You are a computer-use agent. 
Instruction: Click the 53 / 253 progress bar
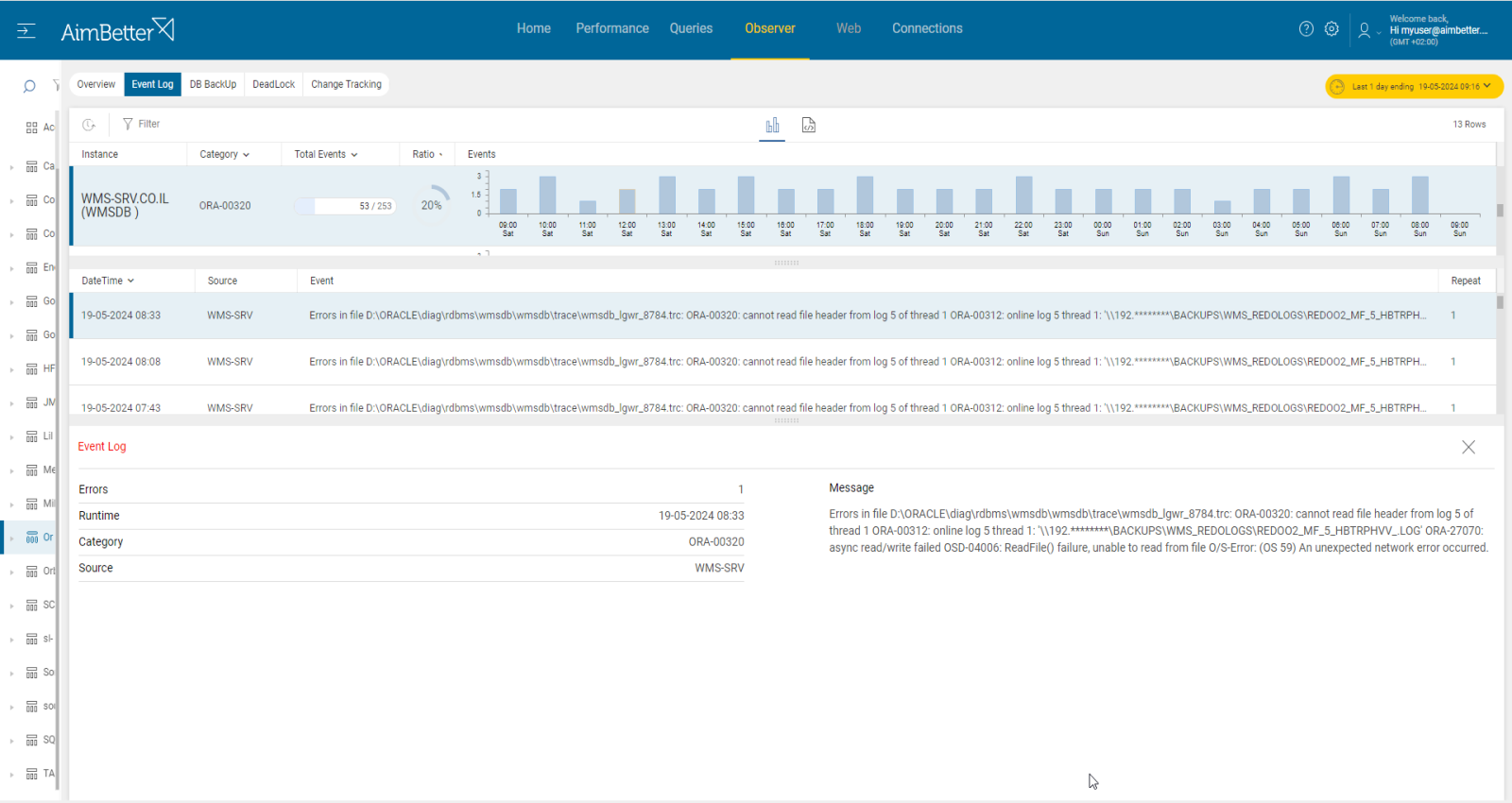(x=344, y=206)
